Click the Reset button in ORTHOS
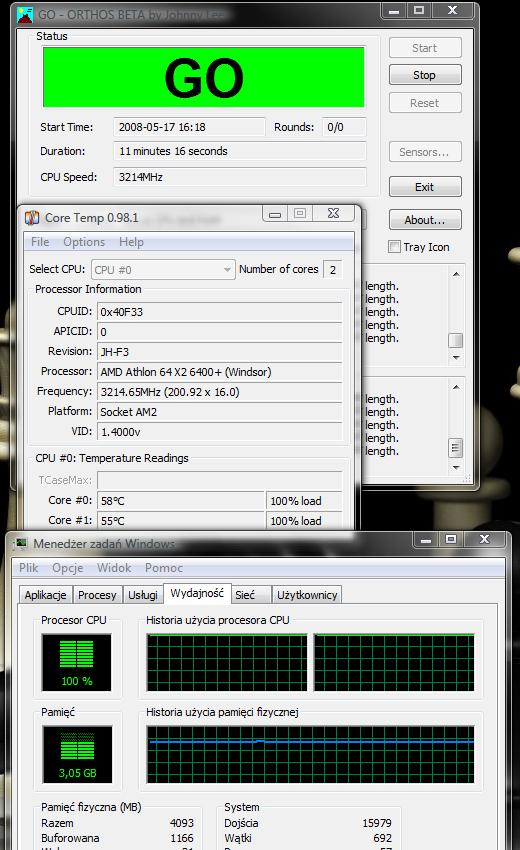 [x=425, y=102]
